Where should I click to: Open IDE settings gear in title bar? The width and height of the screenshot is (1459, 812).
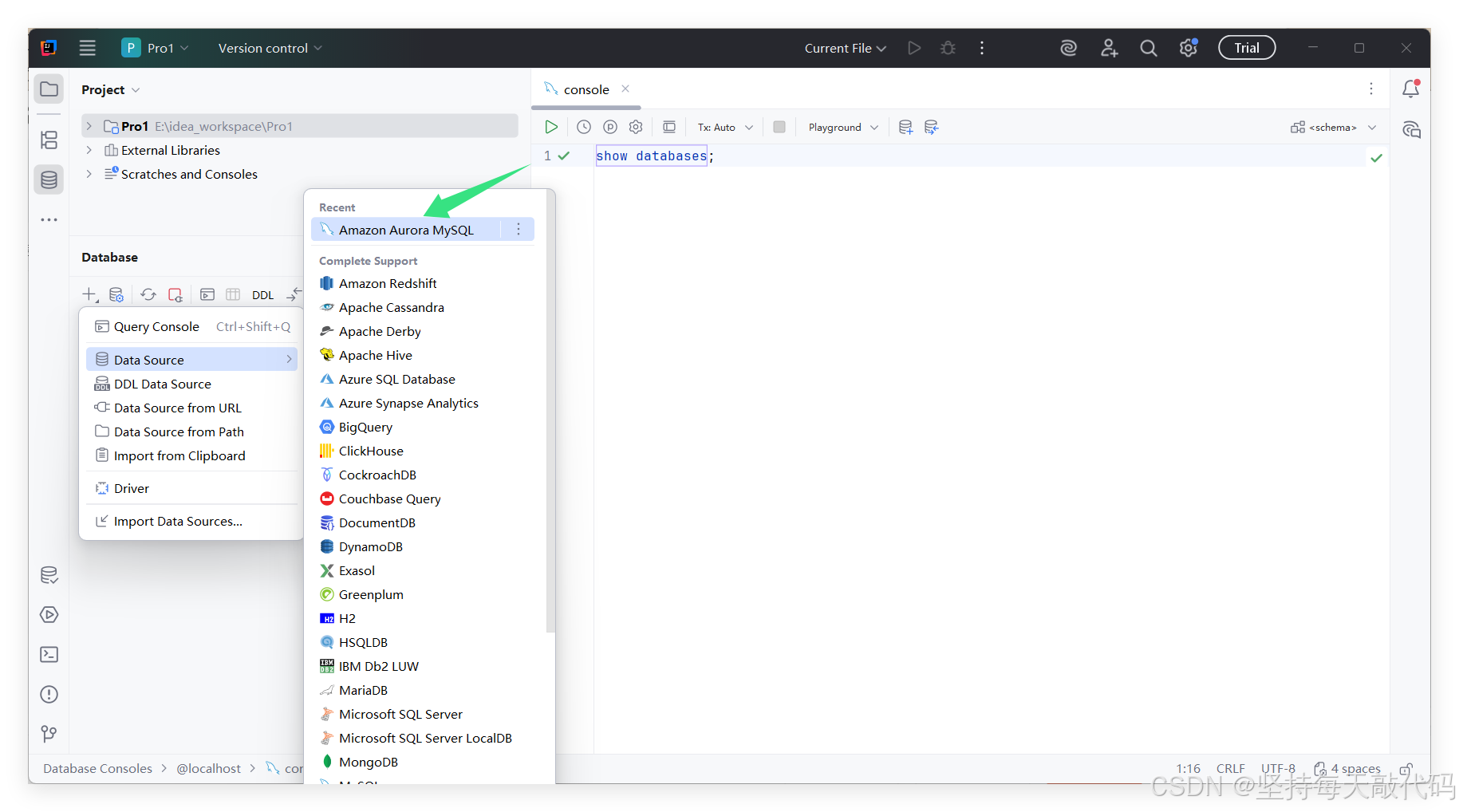pos(1189,48)
